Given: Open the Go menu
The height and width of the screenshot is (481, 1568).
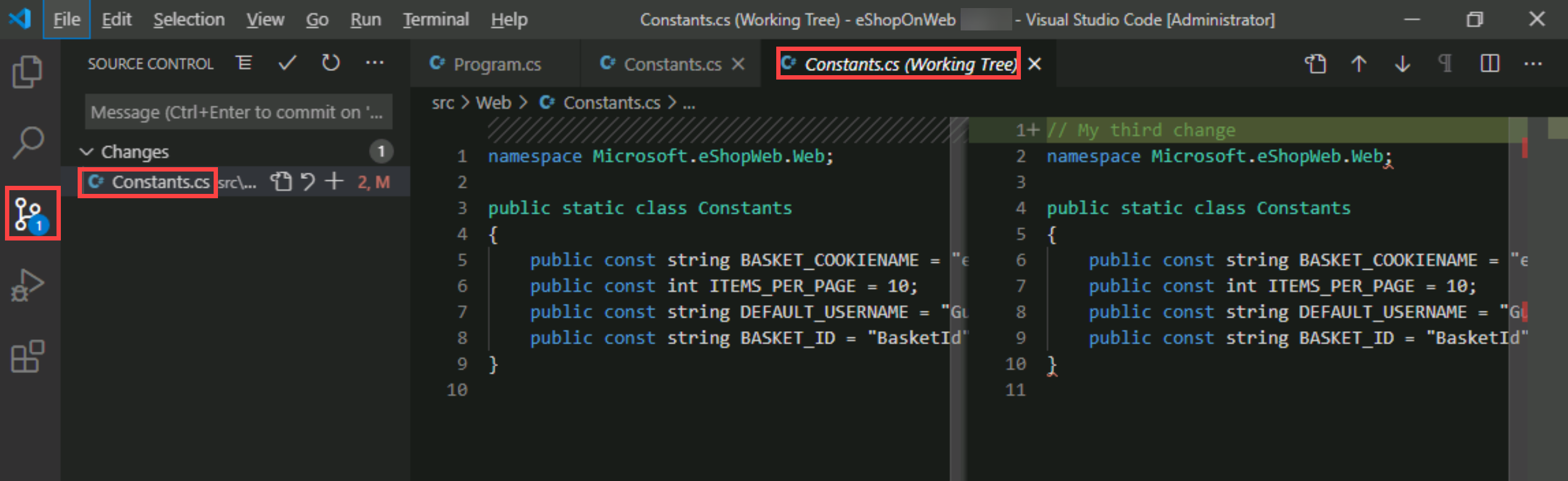Looking at the screenshot, I should (317, 20).
